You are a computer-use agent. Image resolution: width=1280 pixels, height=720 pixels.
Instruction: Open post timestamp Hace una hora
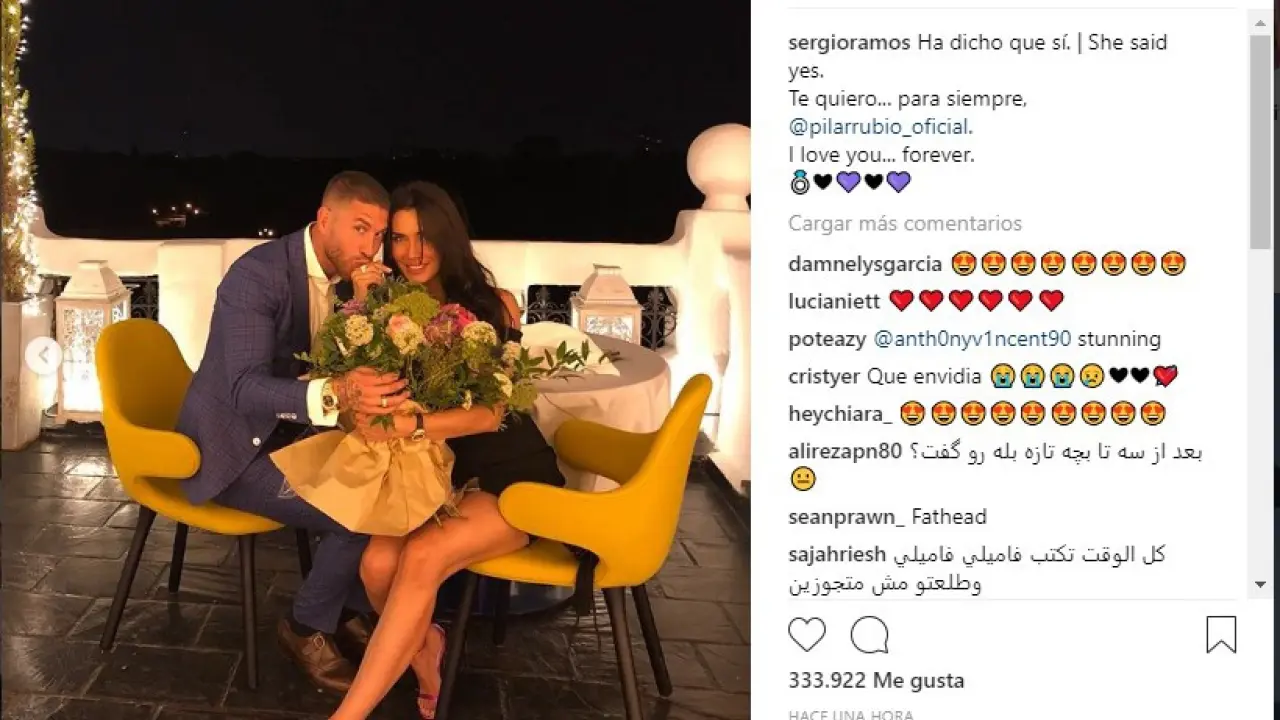click(850, 715)
